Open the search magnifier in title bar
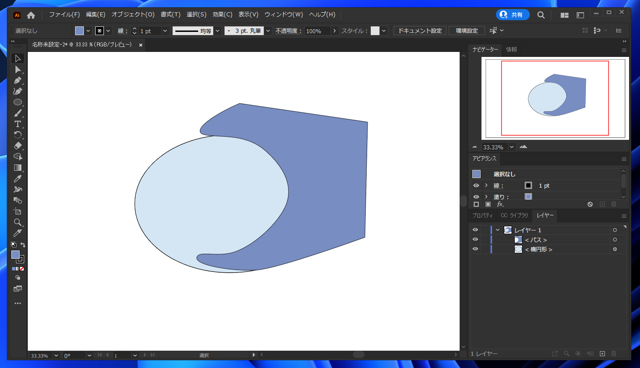 tap(541, 15)
